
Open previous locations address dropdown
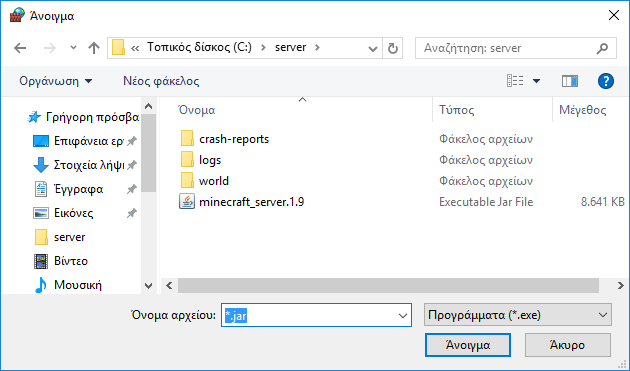click(x=372, y=49)
